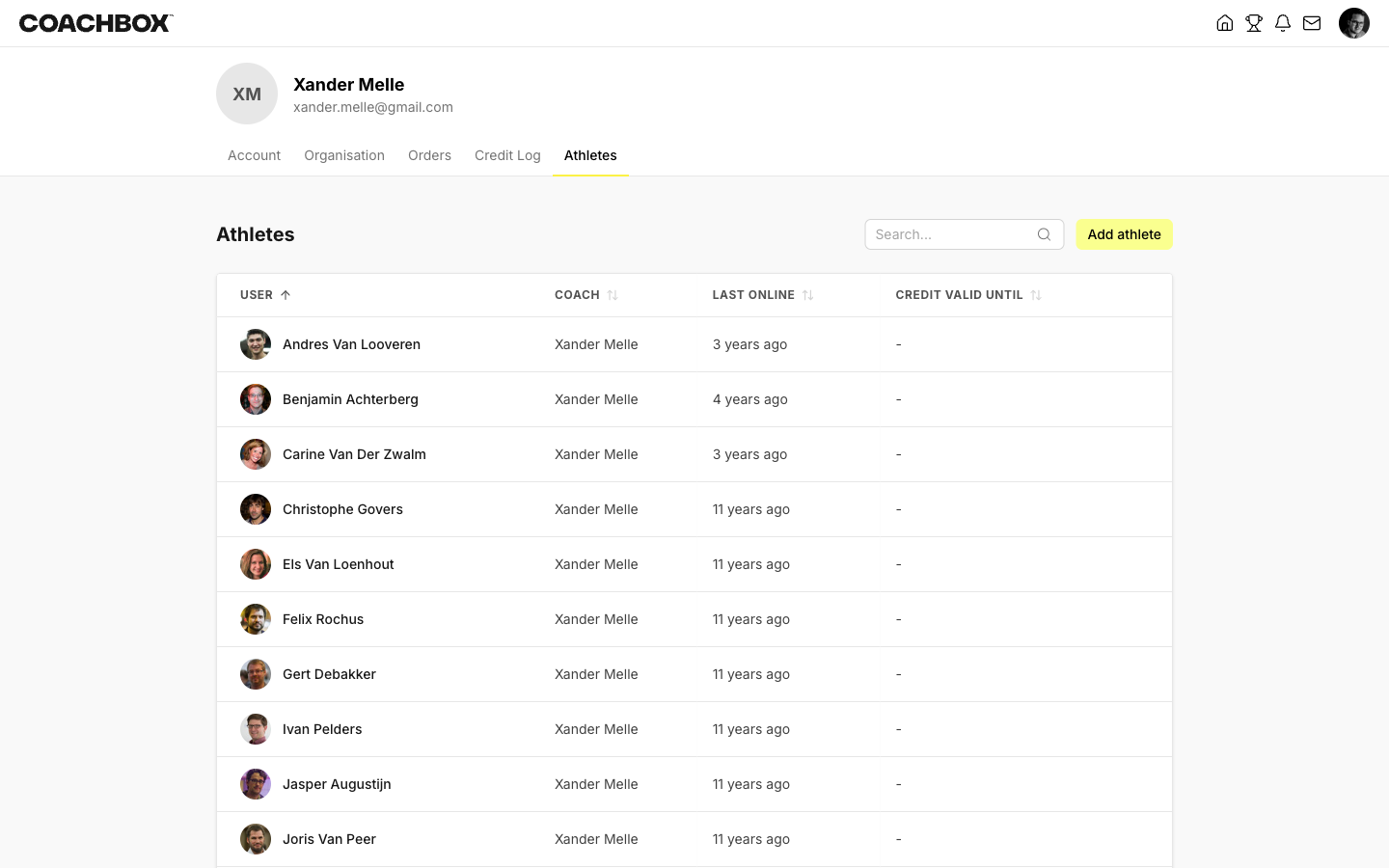Open the messages envelope icon
Image resolution: width=1389 pixels, height=868 pixels.
1312,23
